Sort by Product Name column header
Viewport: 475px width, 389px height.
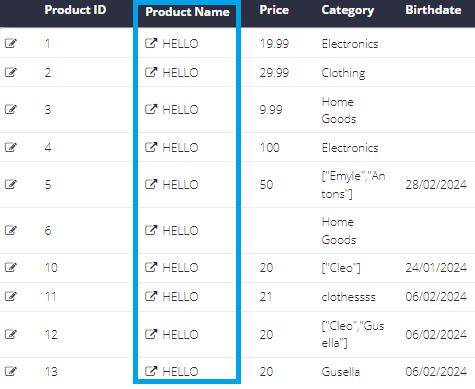[187, 12]
